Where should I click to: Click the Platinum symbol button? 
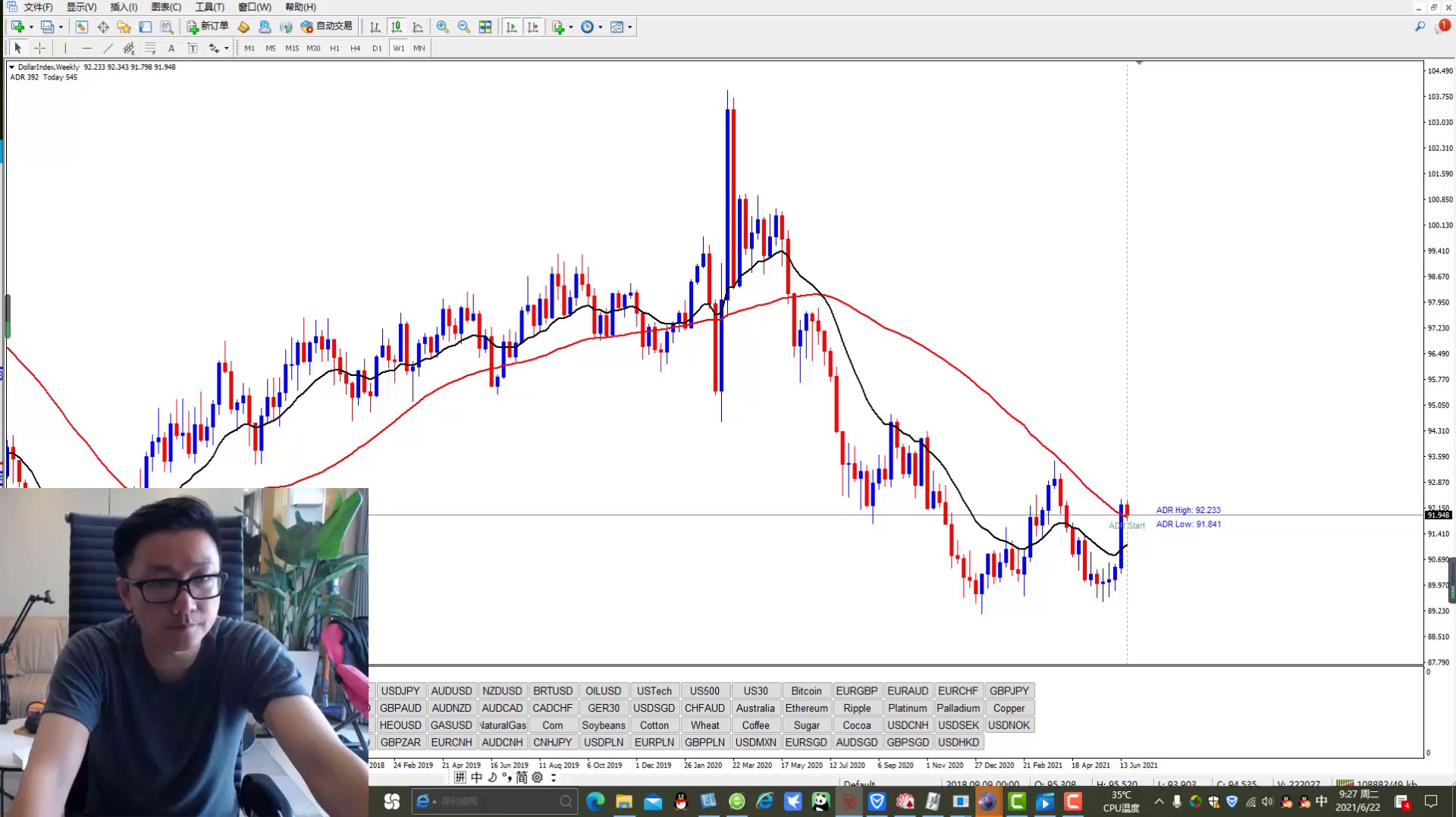[x=908, y=709]
